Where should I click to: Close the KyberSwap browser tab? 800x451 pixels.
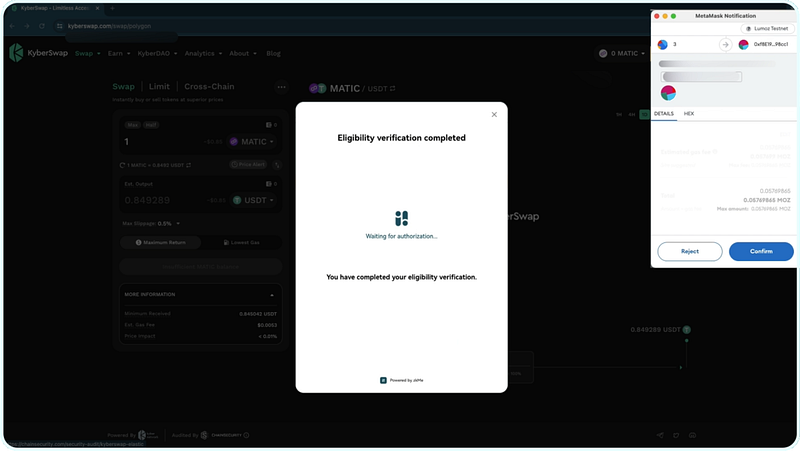(97, 8)
